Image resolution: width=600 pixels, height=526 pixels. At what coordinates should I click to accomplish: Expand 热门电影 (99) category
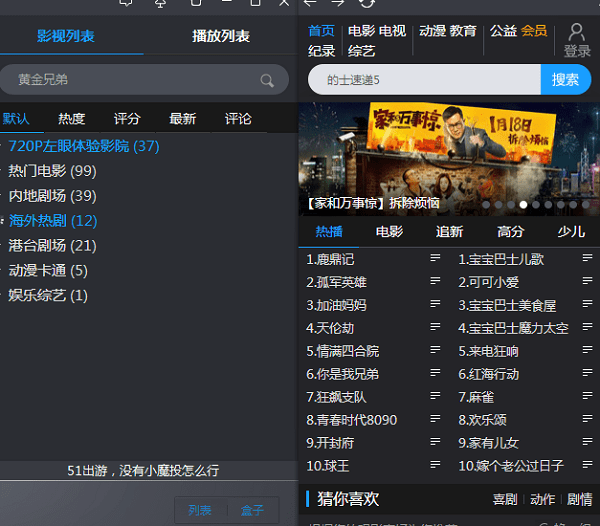pos(52,171)
